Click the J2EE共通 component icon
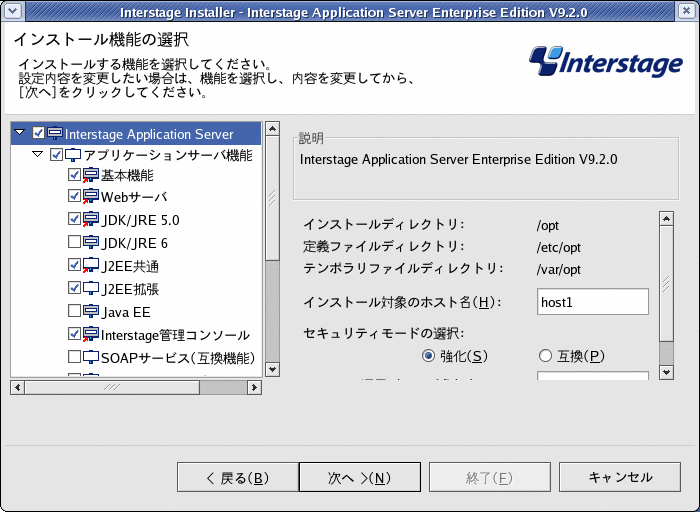The width and height of the screenshot is (700, 512). click(x=91, y=265)
